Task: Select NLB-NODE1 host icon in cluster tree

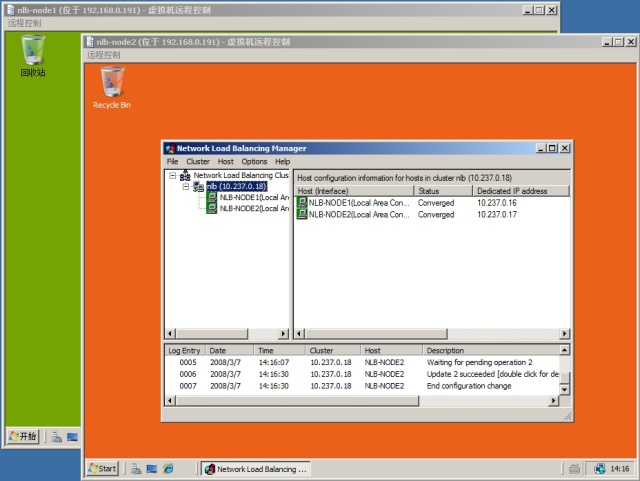Action: coord(212,198)
